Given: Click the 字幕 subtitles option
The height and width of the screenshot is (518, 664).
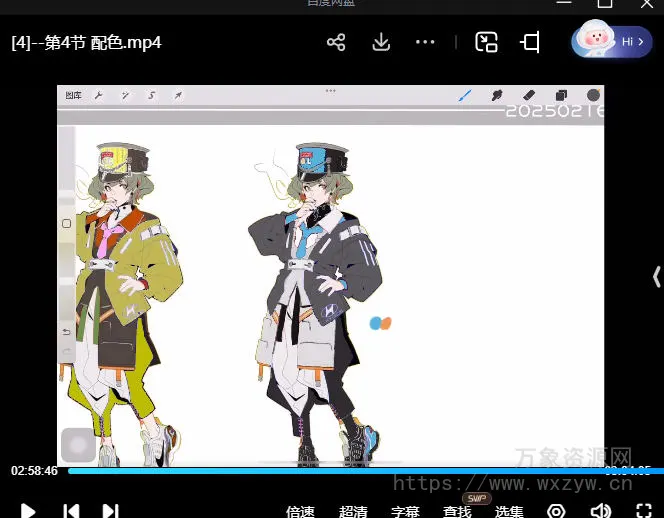Looking at the screenshot, I should 405,512.
